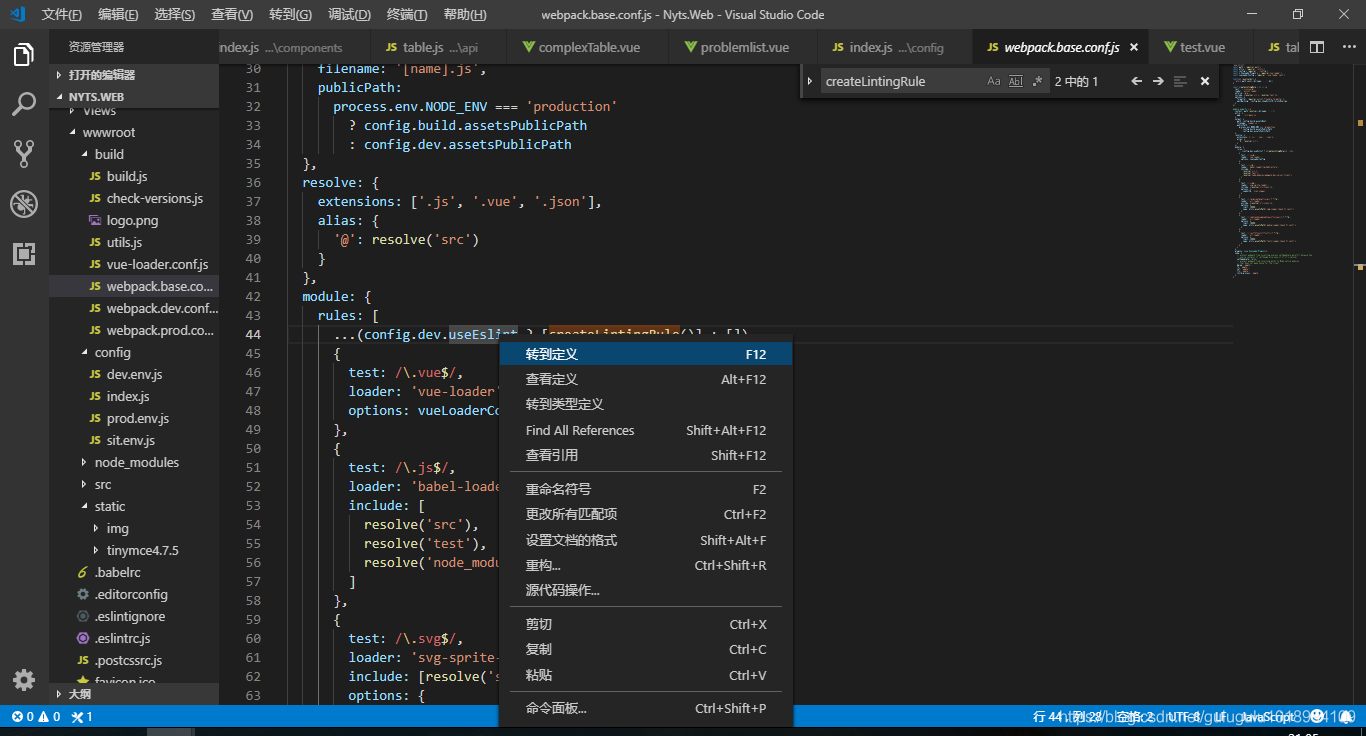
Task: Open logo.png in explorer
Action: click(x=132, y=220)
